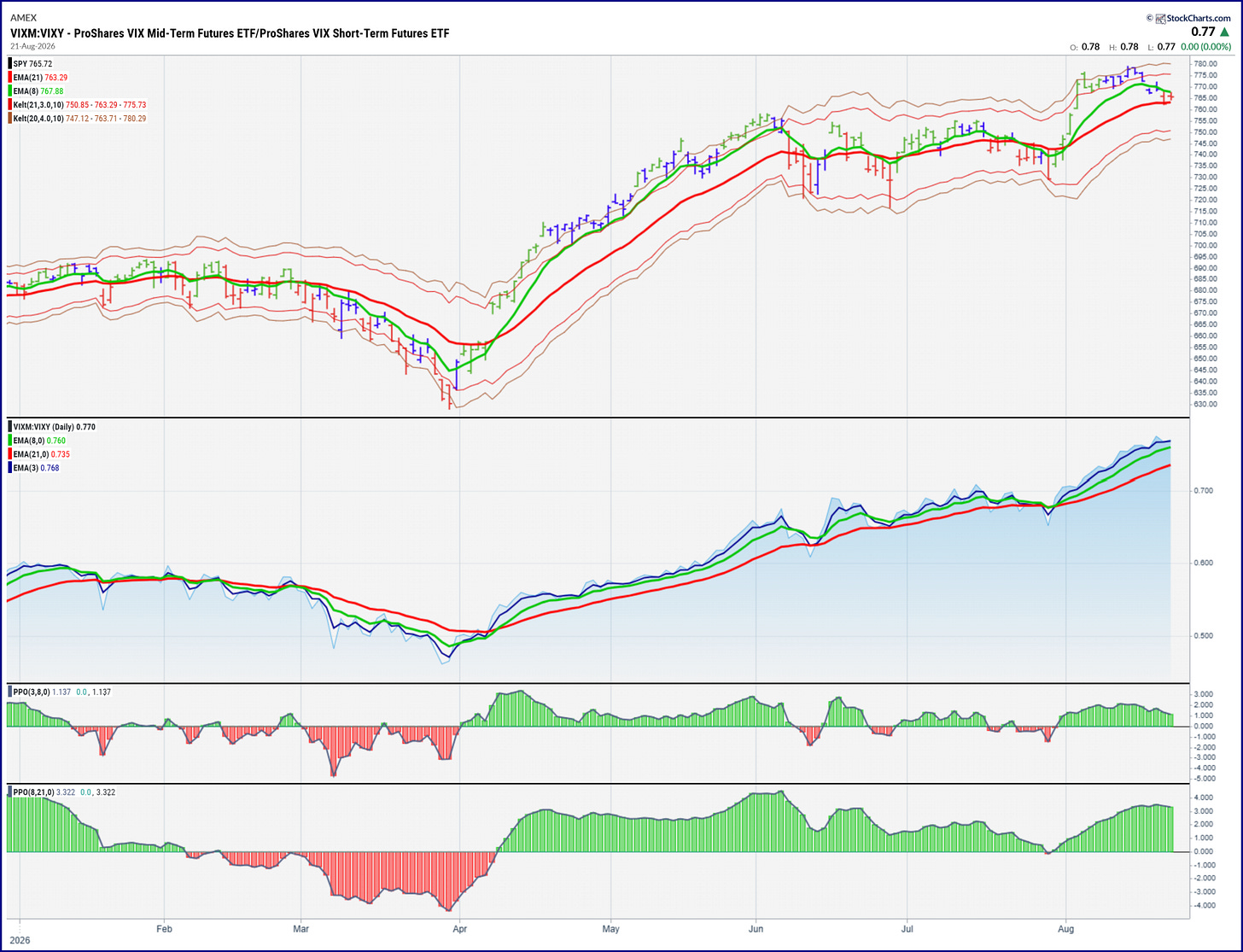Click the copyright symbol beside StockCharts
1243x952 pixels.
pyautogui.click(x=1150, y=17)
